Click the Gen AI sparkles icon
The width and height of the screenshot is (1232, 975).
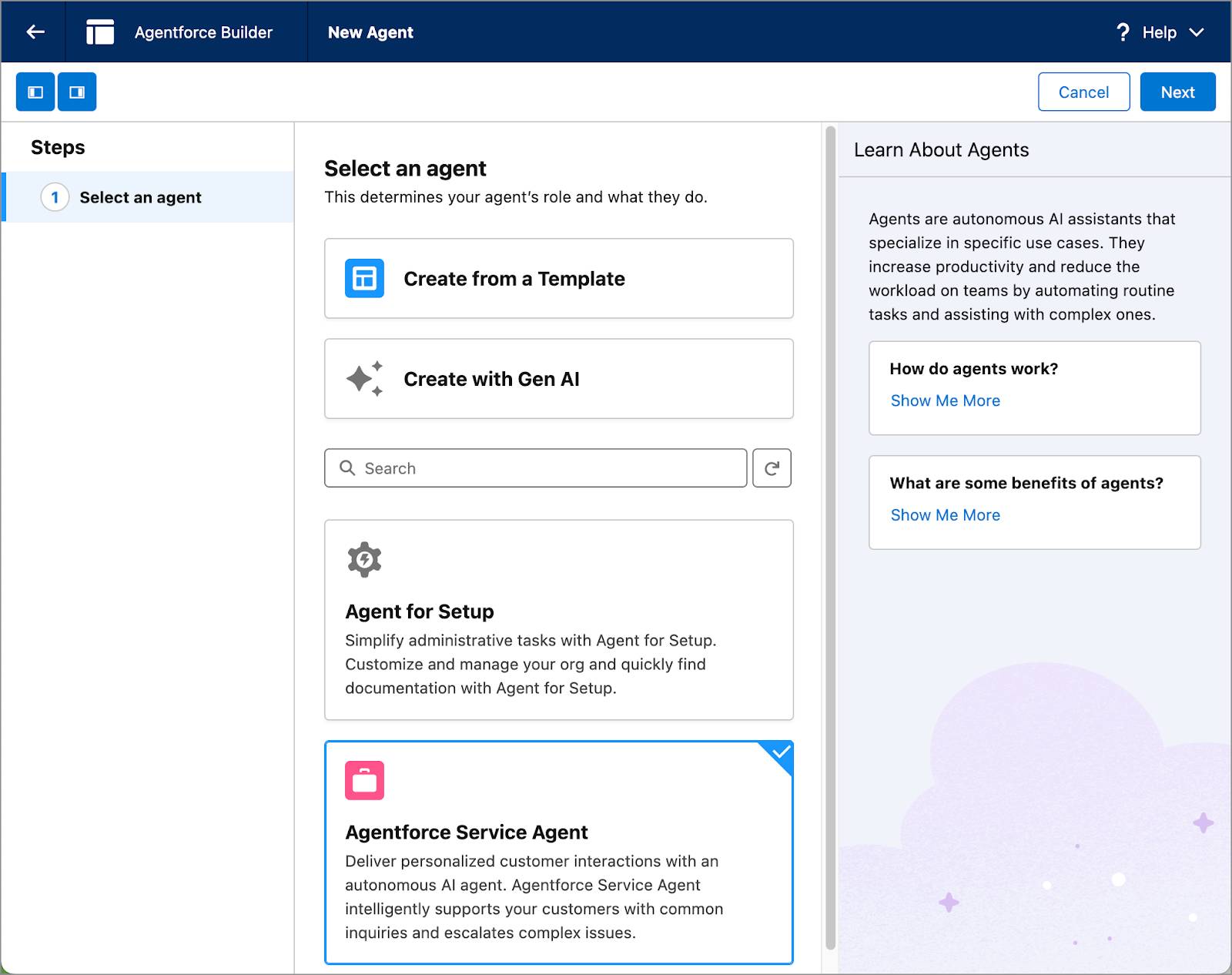coord(364,378)
